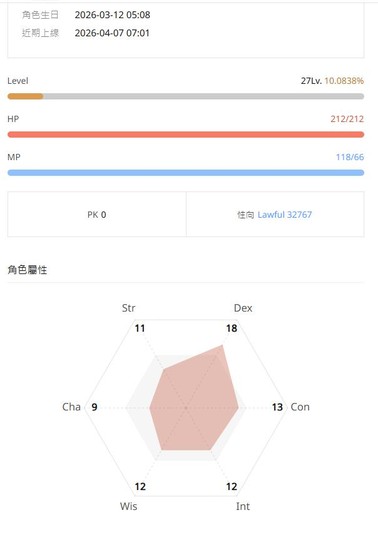Image resolution: width=378 pixels, height=540 pixels.
Task: Select the PK 0 box
Action: (x=97, y=214)
